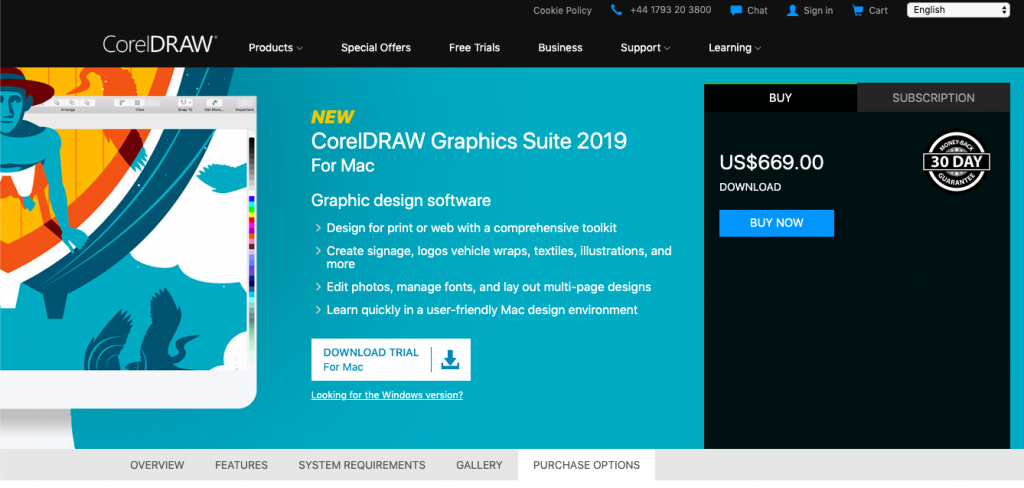
Task: Click the Sign in person icon
Action: click(793, 10)
